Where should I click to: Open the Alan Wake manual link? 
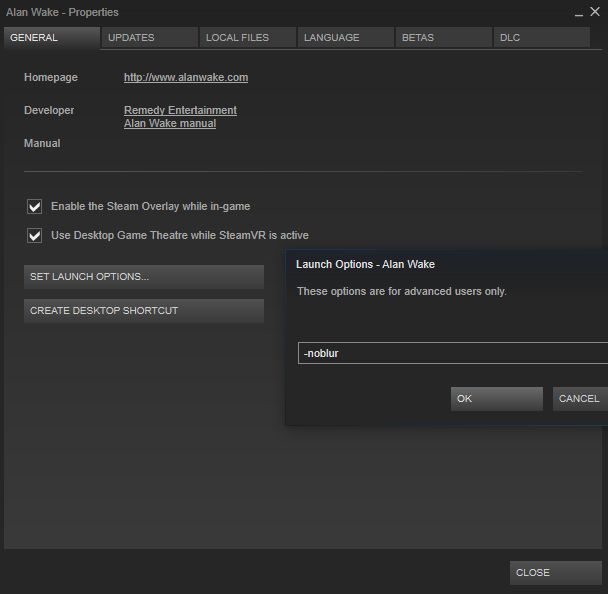[x=170, y=124]
